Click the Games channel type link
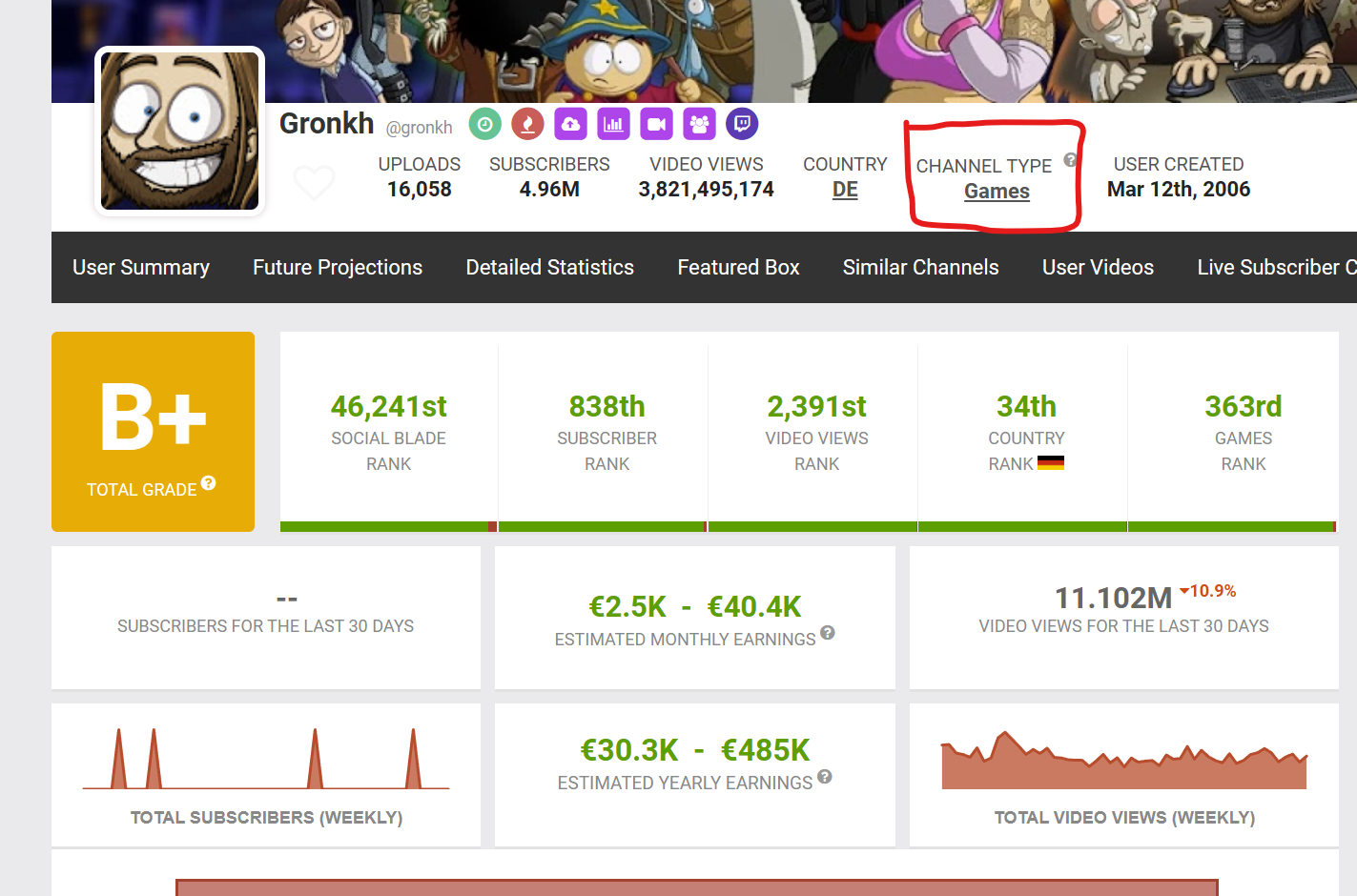This screenshot has height=896, width=1357. coord(997,192)
